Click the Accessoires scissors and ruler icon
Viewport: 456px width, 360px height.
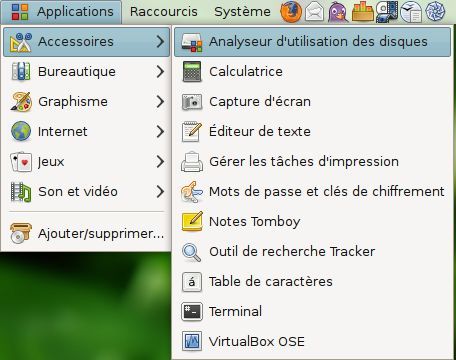(x=21, y=42)
